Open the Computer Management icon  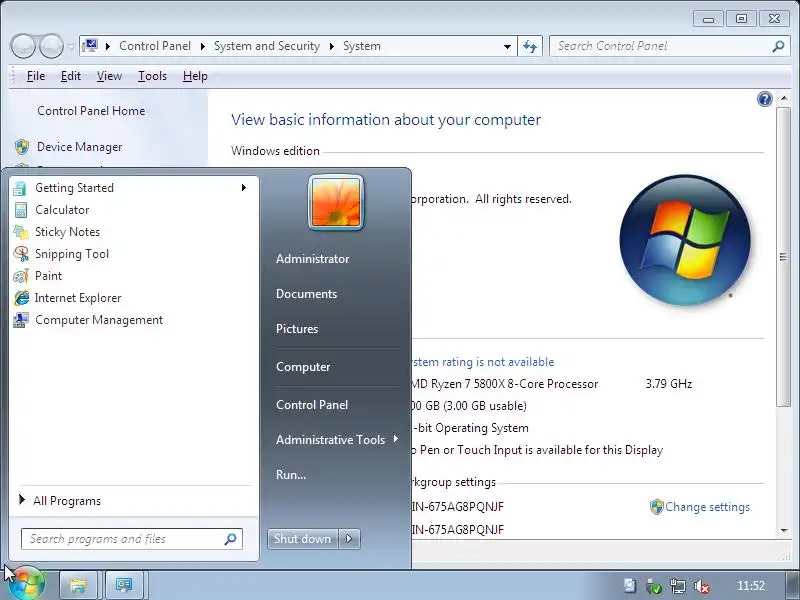pyautogui.click(x=21, y=320)
